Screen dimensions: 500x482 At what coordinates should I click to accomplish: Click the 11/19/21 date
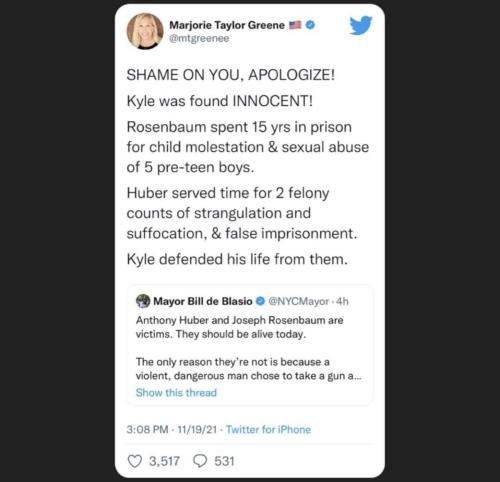(x=197, y=429)
